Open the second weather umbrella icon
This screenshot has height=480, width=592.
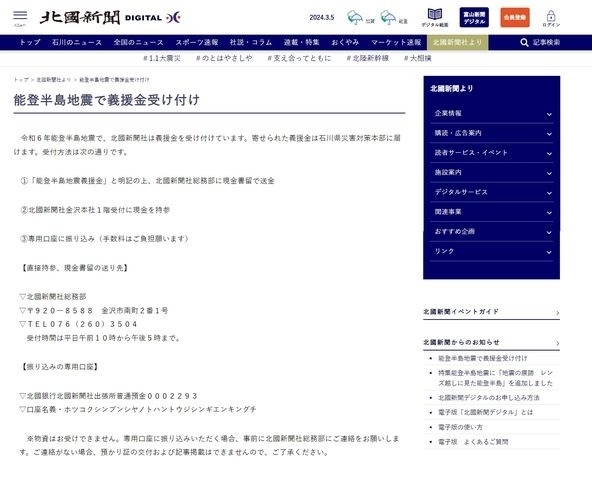pyautogui.click(x=388, y=18)
